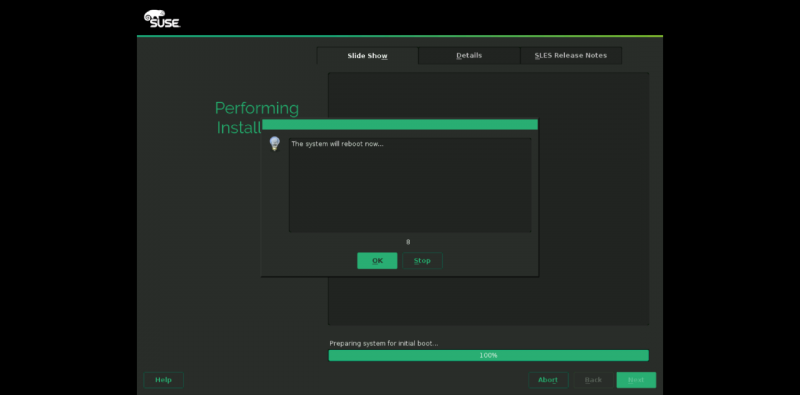Click the greyed-out Back button
The image size is (800, 395).
pos(593,380)
